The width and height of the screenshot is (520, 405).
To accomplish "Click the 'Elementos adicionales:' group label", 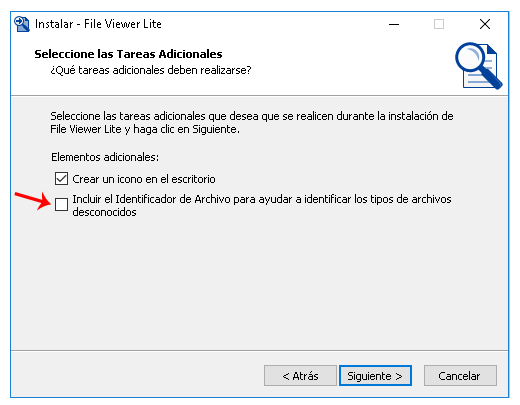I will (x=105, y=157).
